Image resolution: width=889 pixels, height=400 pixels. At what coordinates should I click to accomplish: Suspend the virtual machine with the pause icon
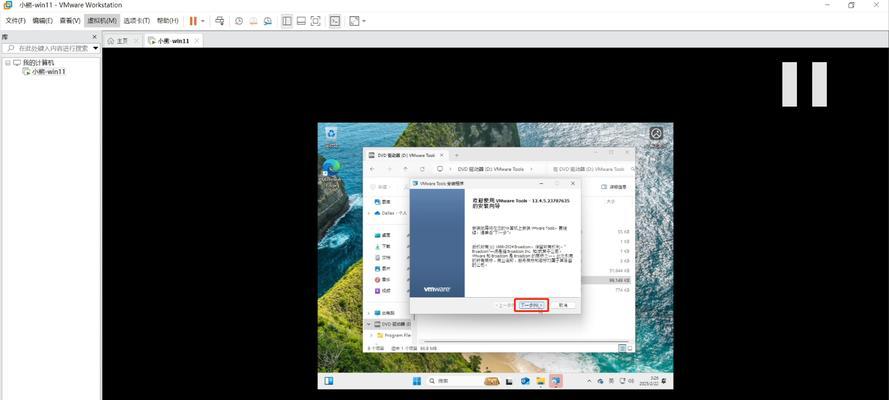(193, 21)
